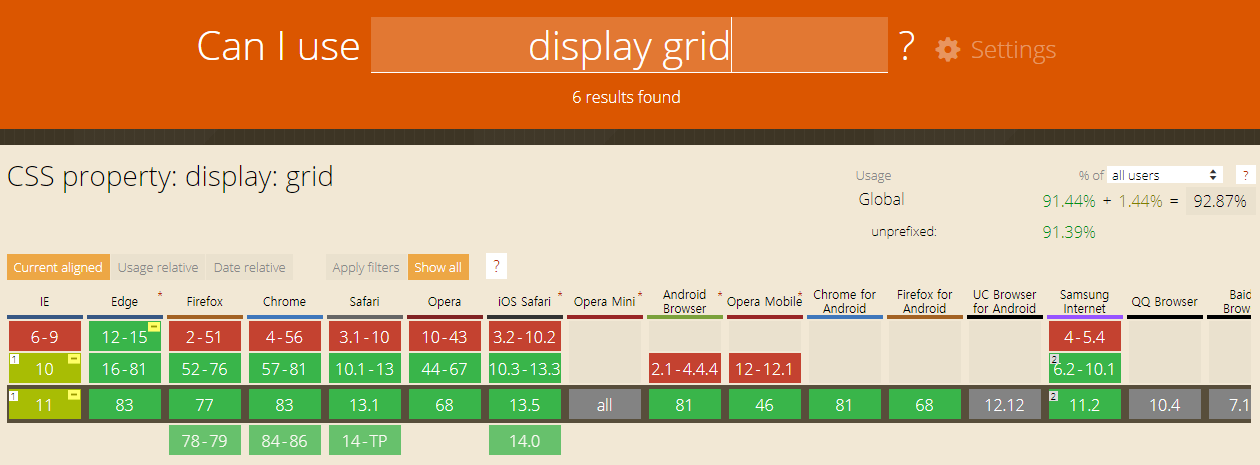The height and width of the screenshot is (465, 1260).
Task: Select the Safari 14-TP cell
Action: (x=365, y=440)
